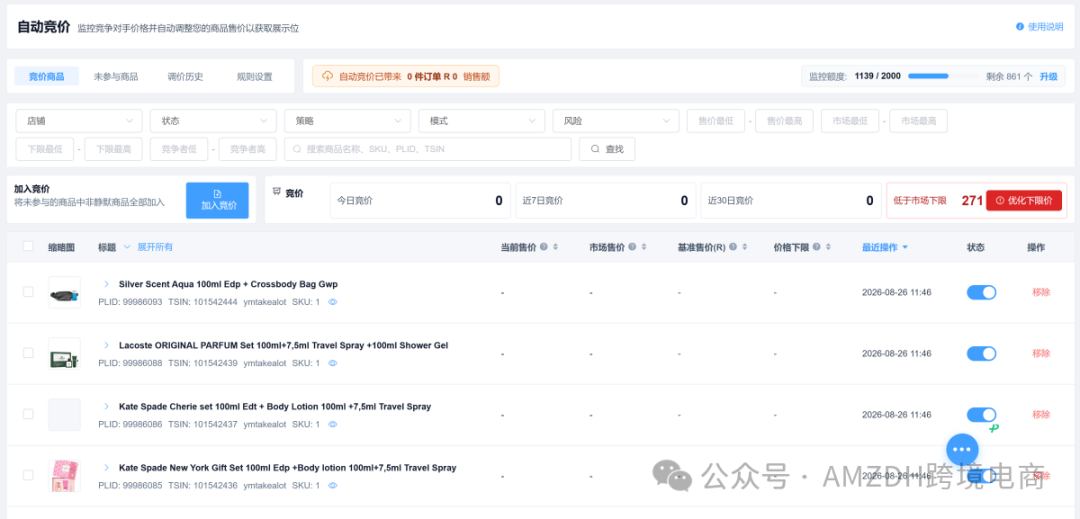Toggle status switch for Kate Spade Cherie
The image size is (1080, 519).
point(982,414)
